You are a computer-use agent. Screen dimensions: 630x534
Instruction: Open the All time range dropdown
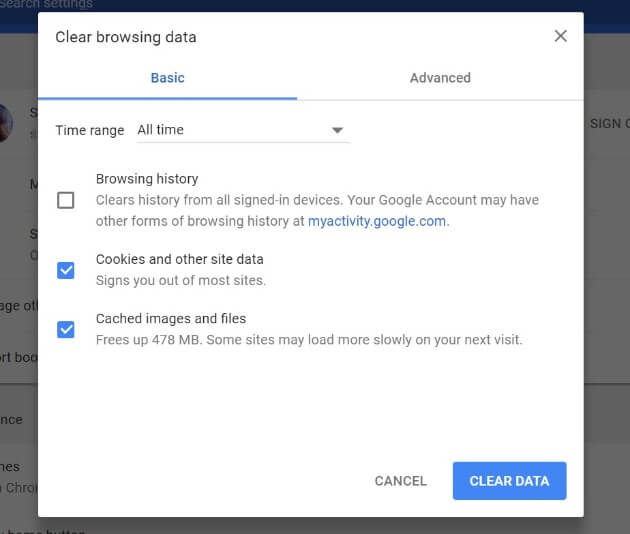[x=240, y=130]
